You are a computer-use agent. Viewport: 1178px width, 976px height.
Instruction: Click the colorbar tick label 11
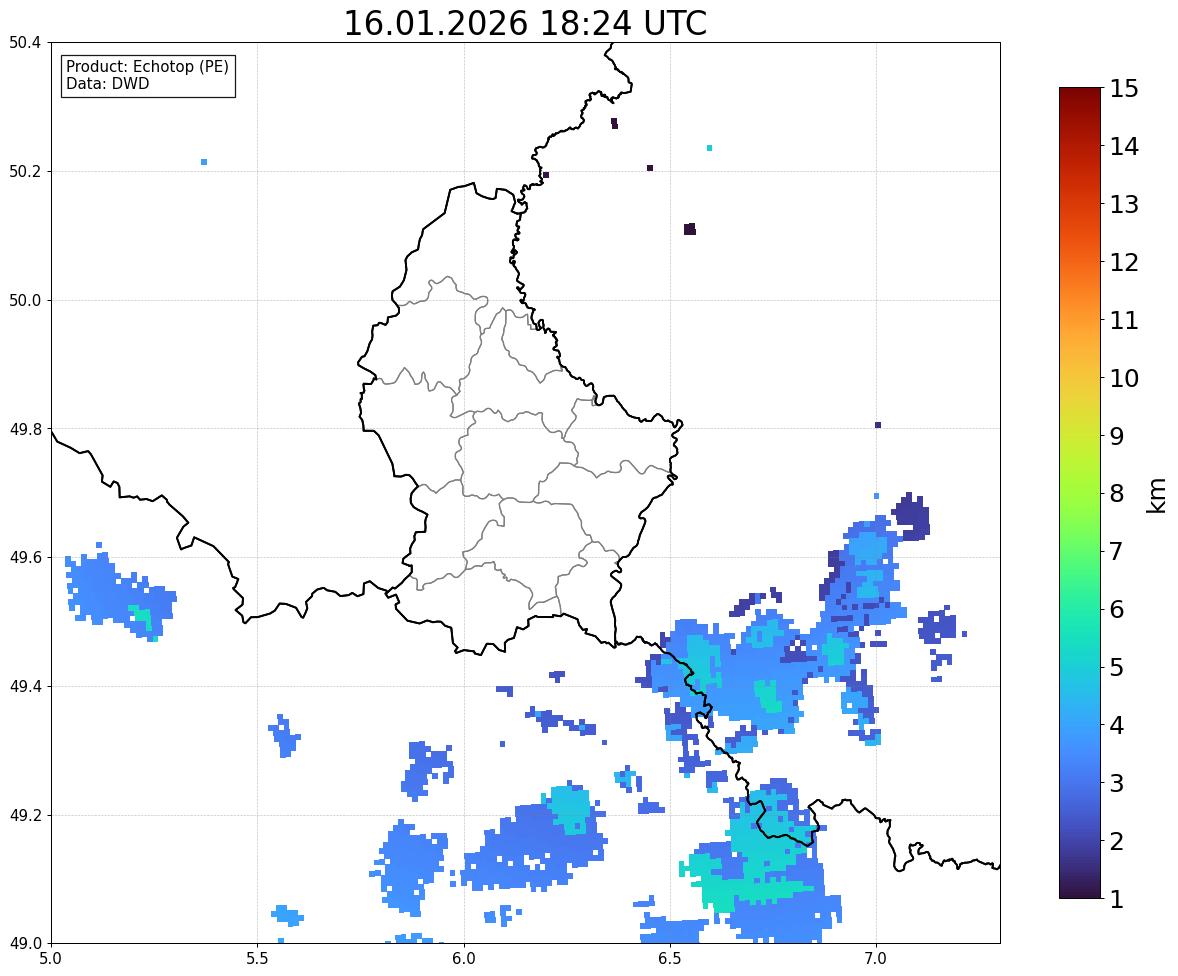(x=1124, y=320)
